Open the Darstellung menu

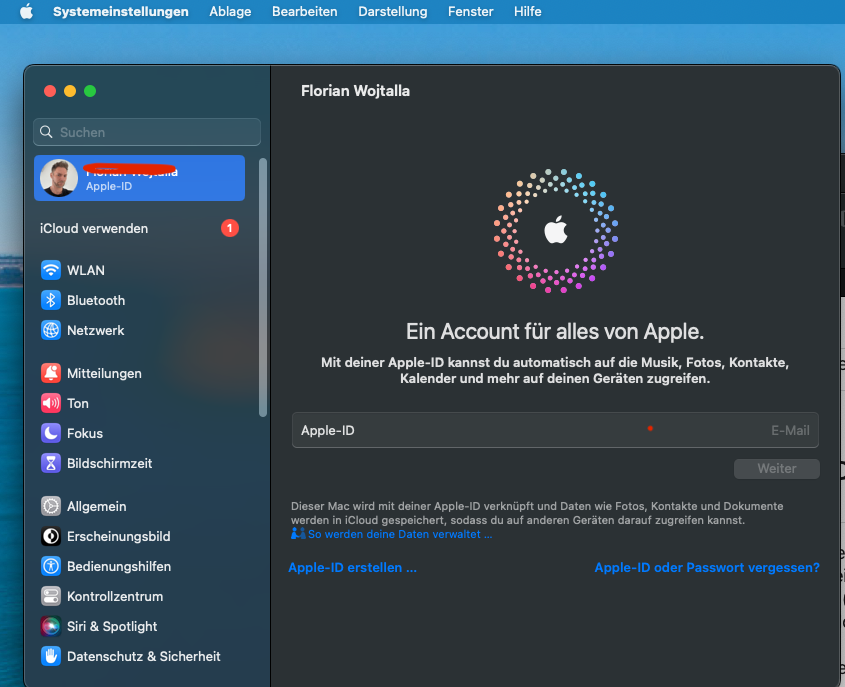392,11
